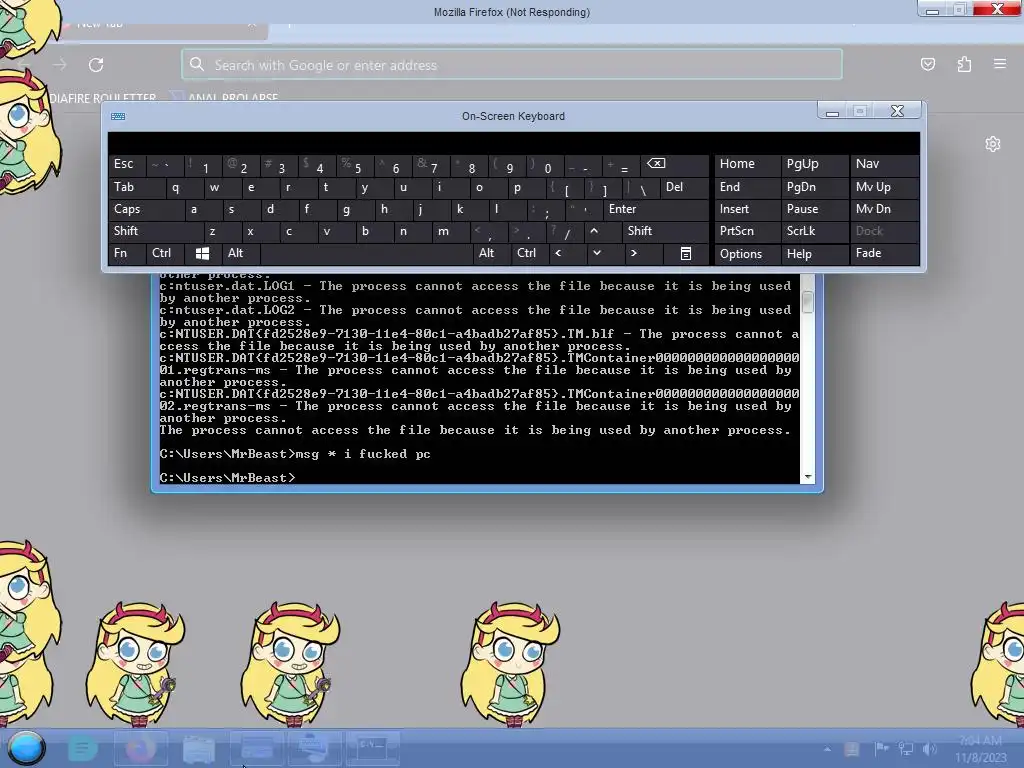Toggle the right Alt key on the keyboard
The image size is (1024, 768).
click(491, 253)
